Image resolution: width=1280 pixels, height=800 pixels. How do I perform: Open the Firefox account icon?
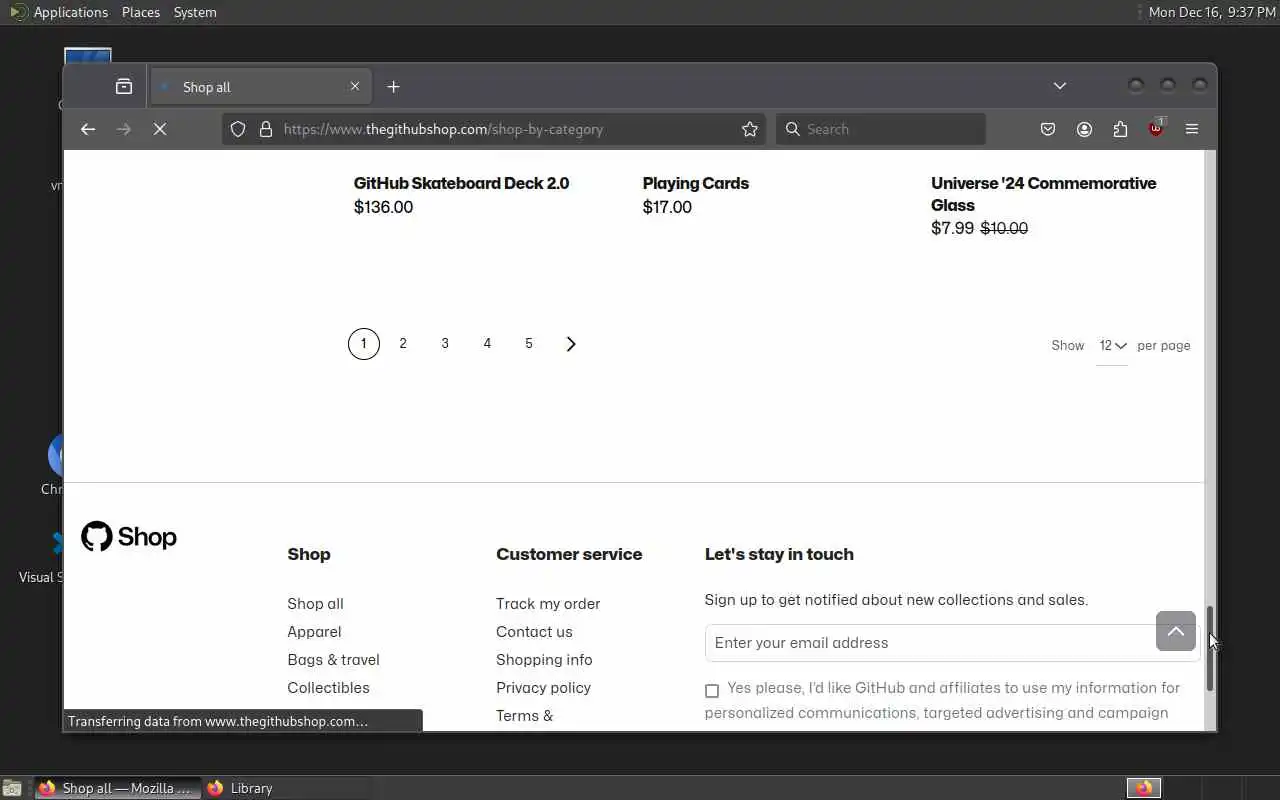[x=1084, y=129]
